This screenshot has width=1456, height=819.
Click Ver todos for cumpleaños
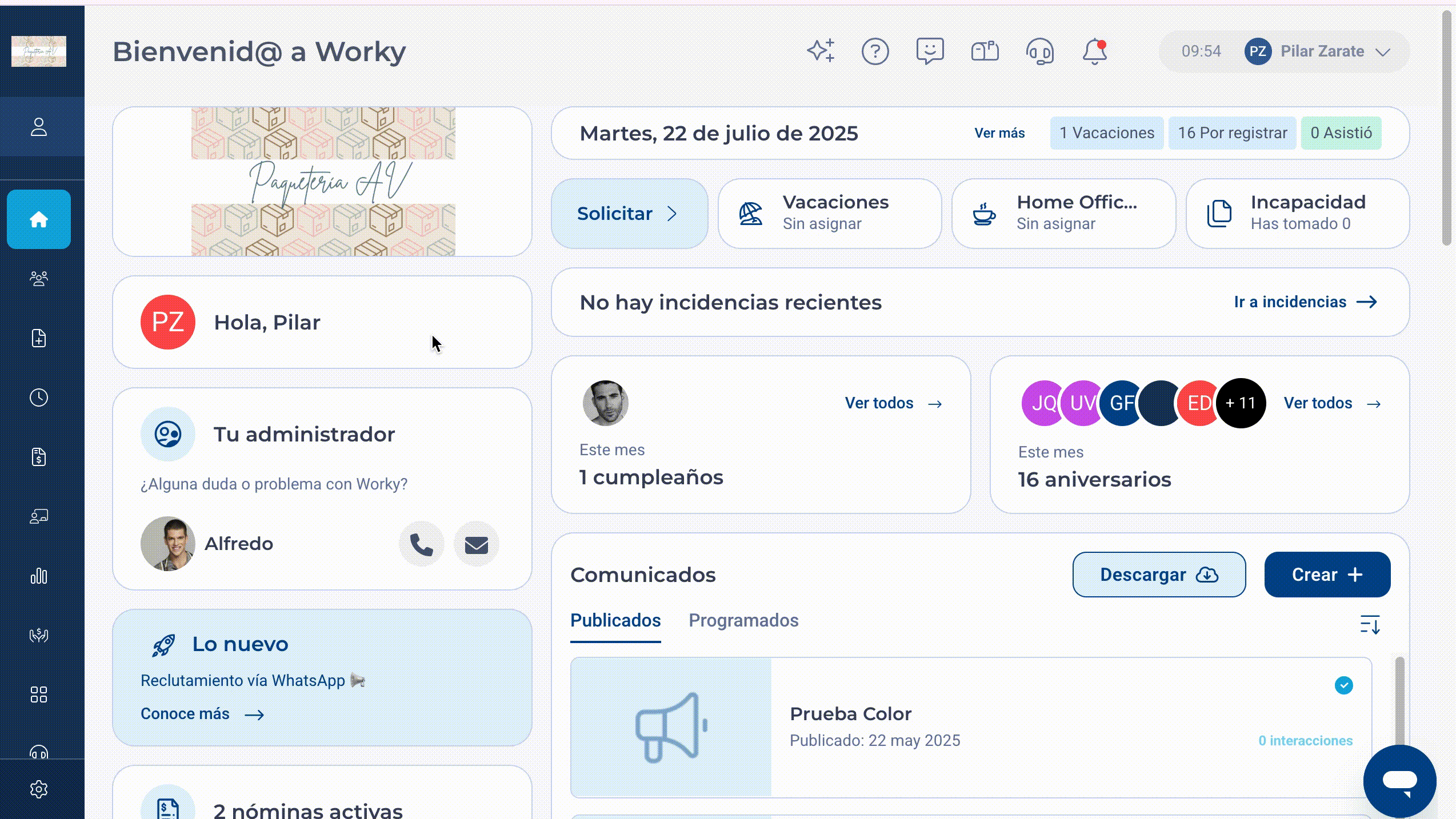pyautogui.click(x=894, y=403)
